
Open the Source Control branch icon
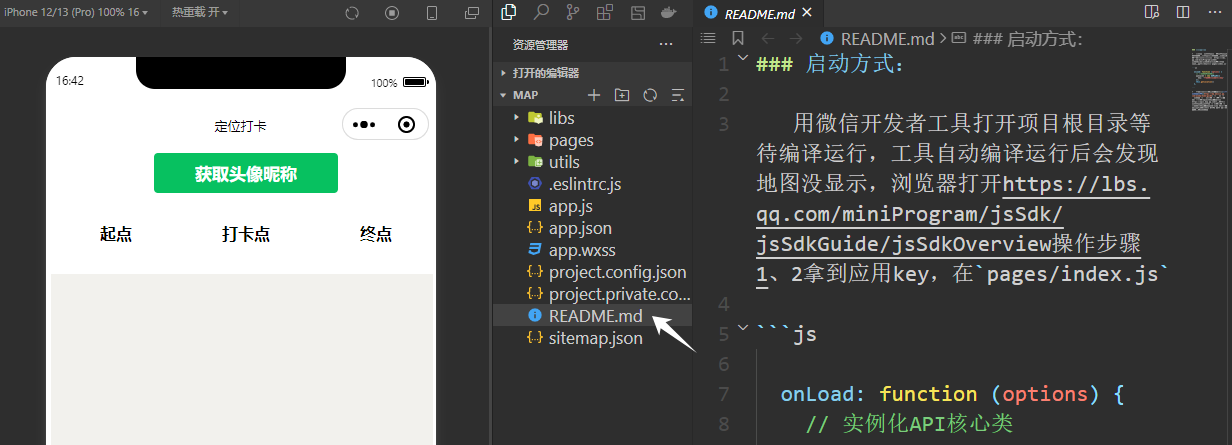(x=573, y=12)
